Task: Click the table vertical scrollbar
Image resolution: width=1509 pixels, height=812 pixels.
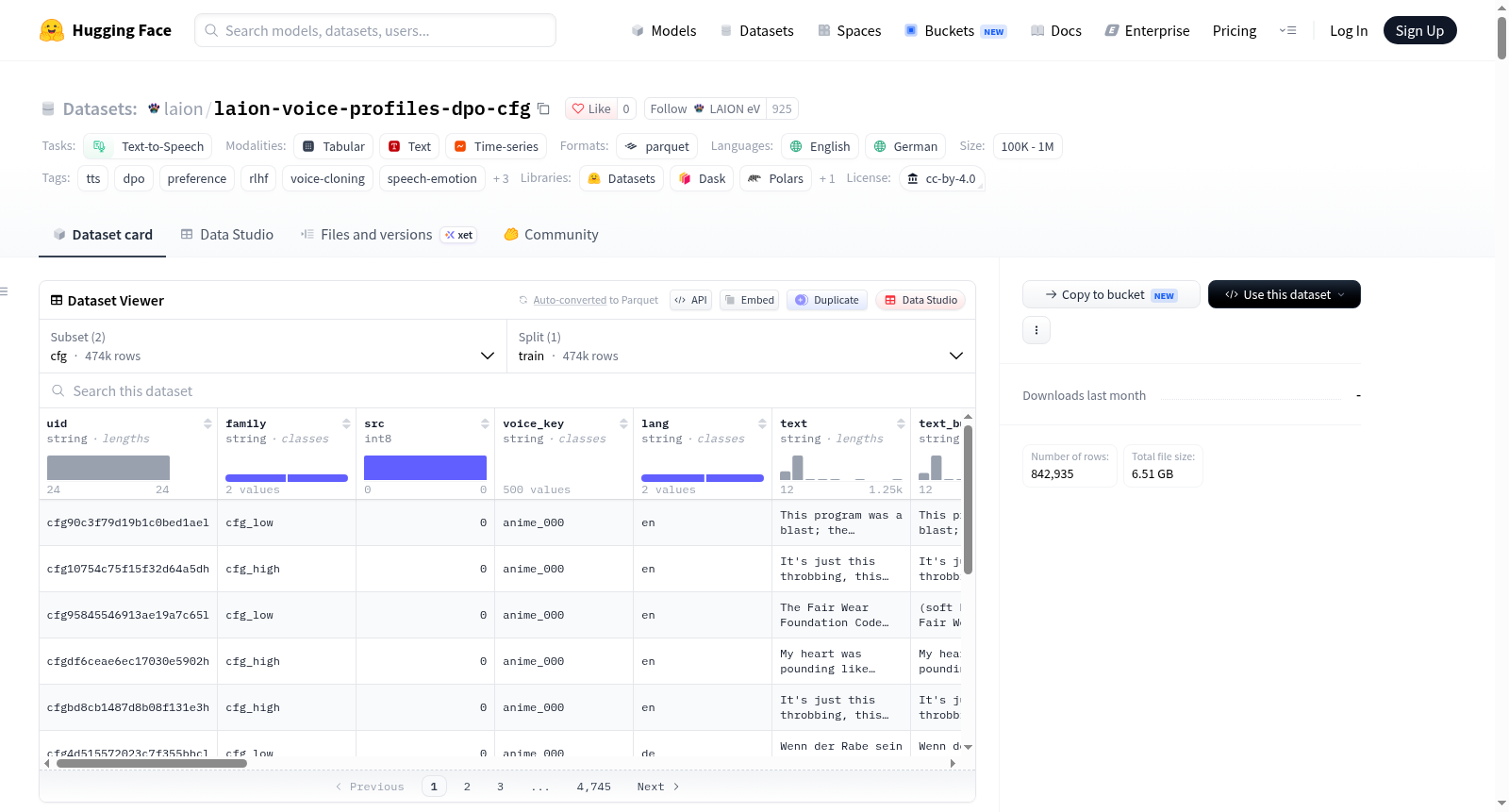Action: pos(968,500)
